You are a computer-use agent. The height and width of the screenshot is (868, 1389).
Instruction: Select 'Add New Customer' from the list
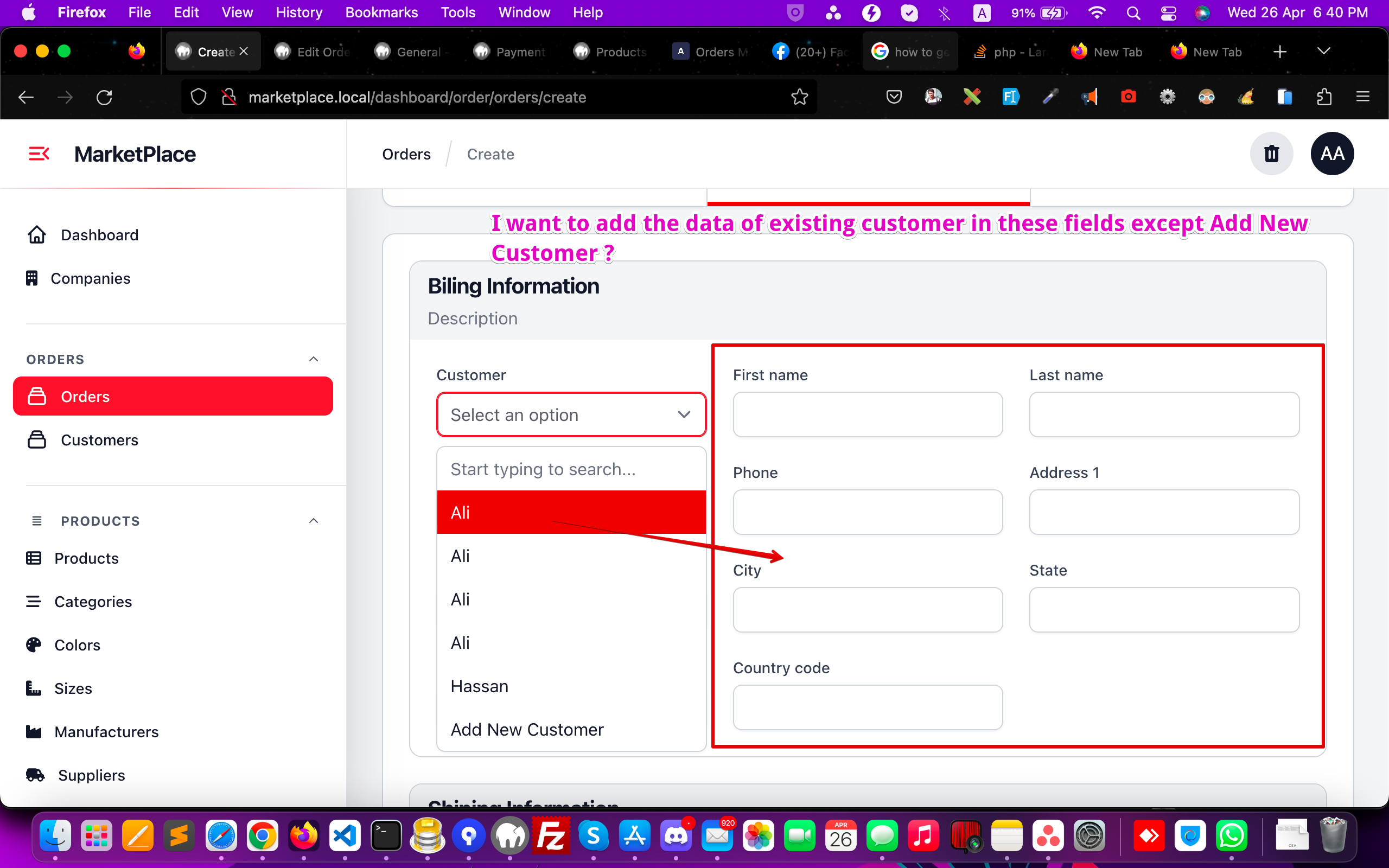[526, 729]
